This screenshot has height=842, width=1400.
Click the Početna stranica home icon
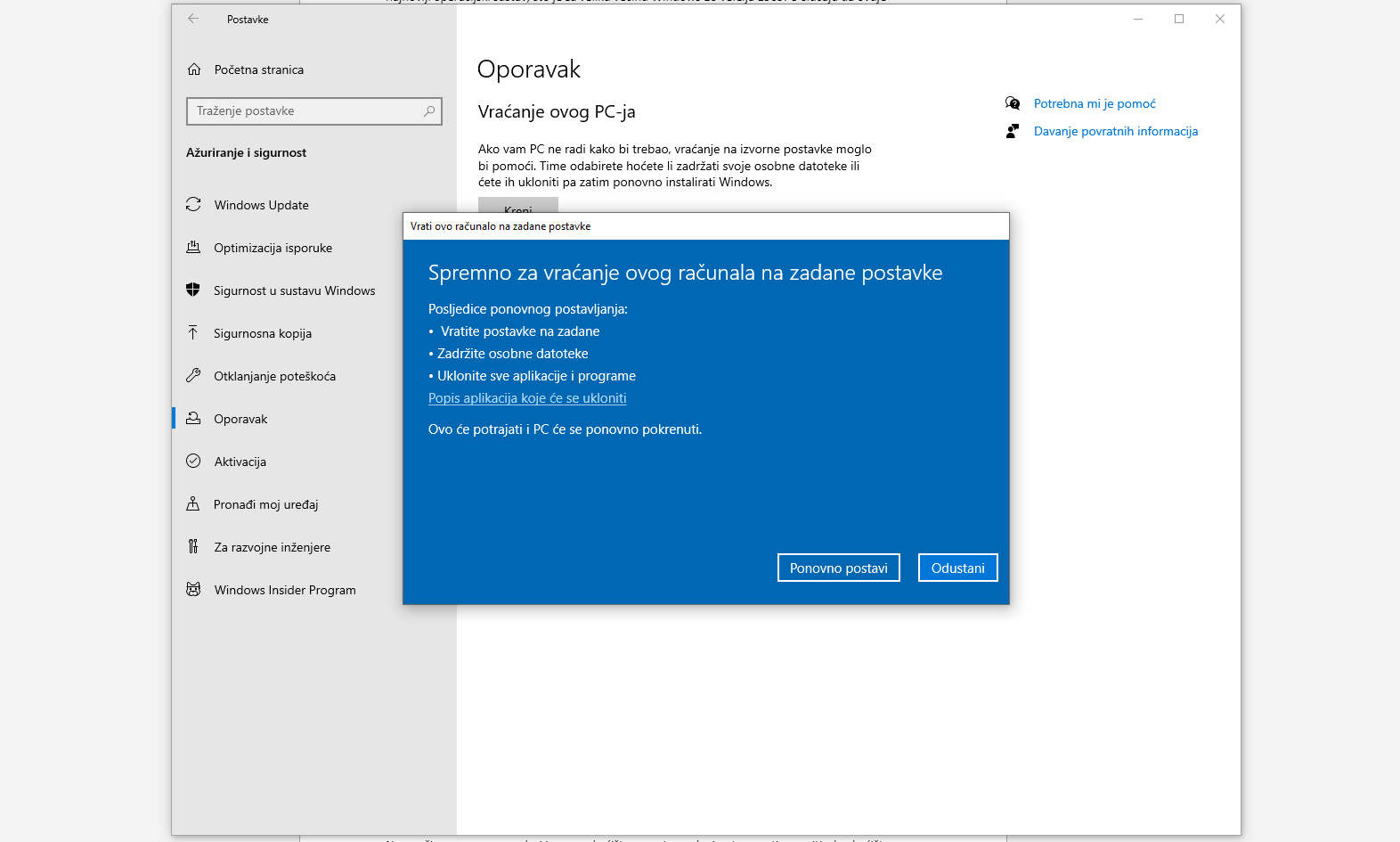click(194, 69)
